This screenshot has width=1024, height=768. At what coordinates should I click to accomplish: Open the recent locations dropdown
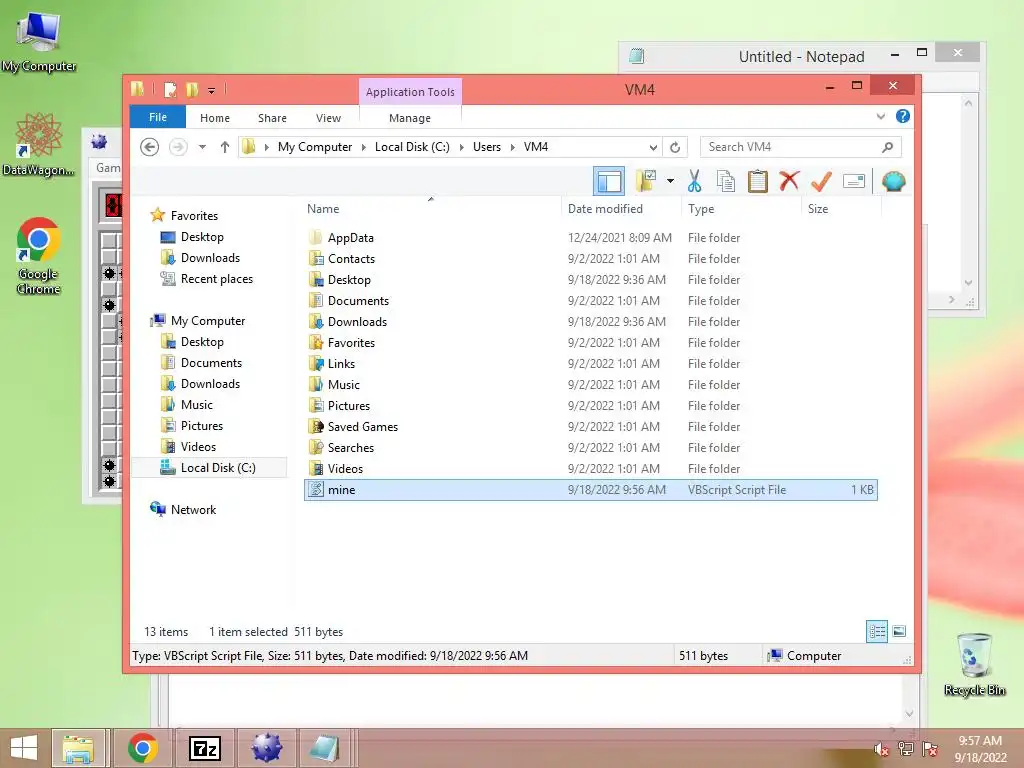(x=202, y=147)
